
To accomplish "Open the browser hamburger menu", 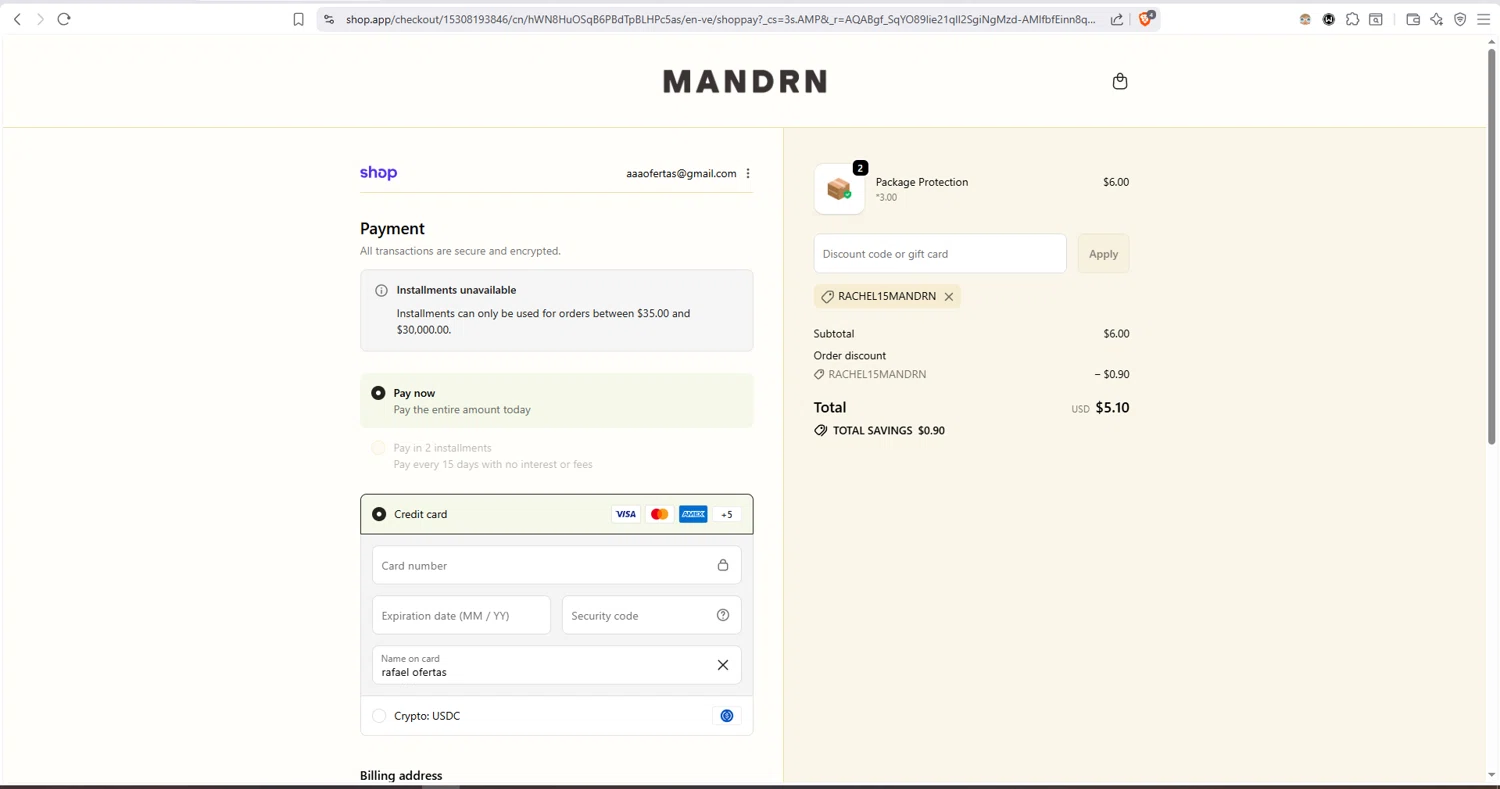I will [x=1484, y=19].
